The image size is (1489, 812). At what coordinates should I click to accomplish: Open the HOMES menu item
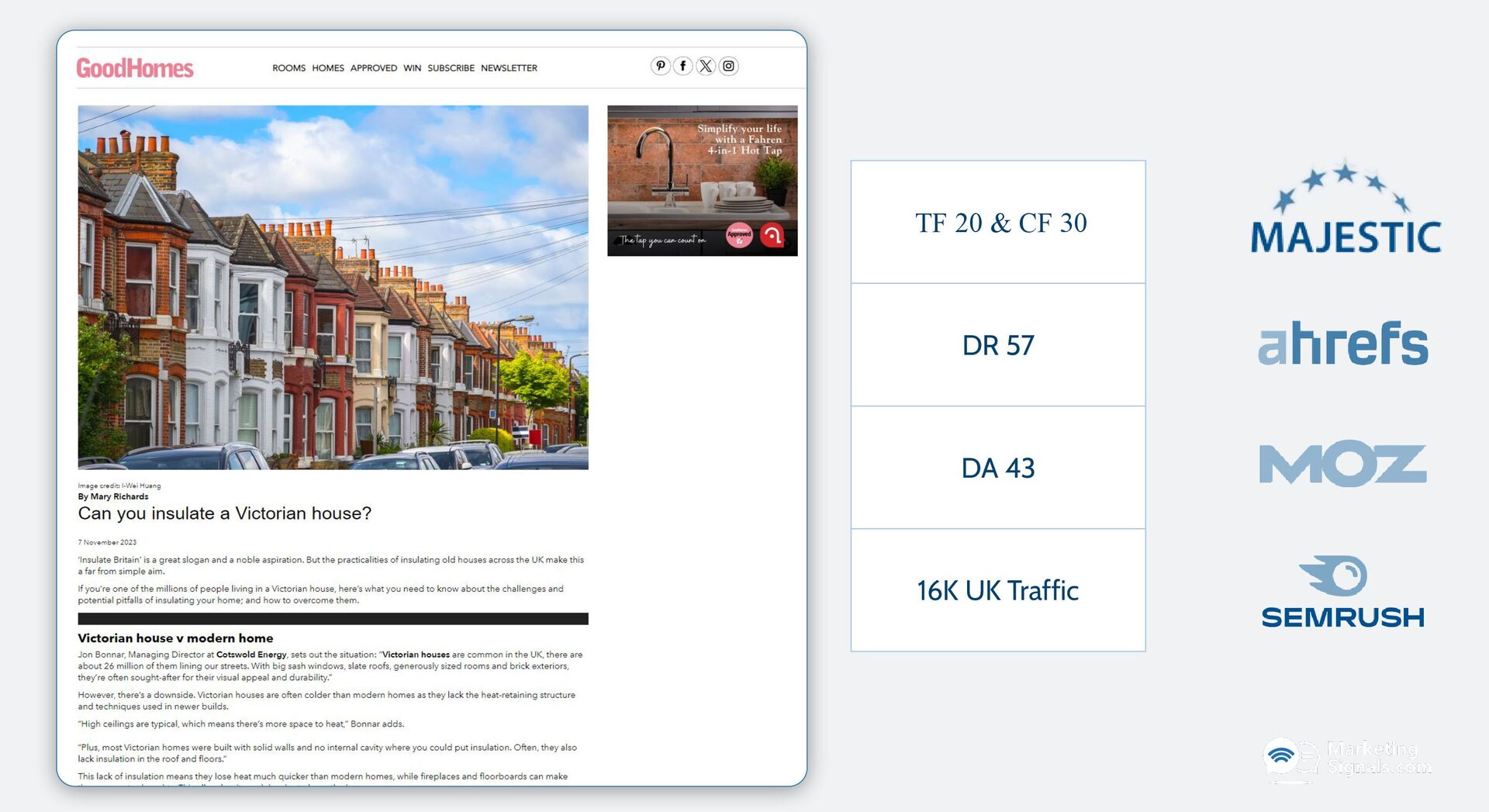328,68
